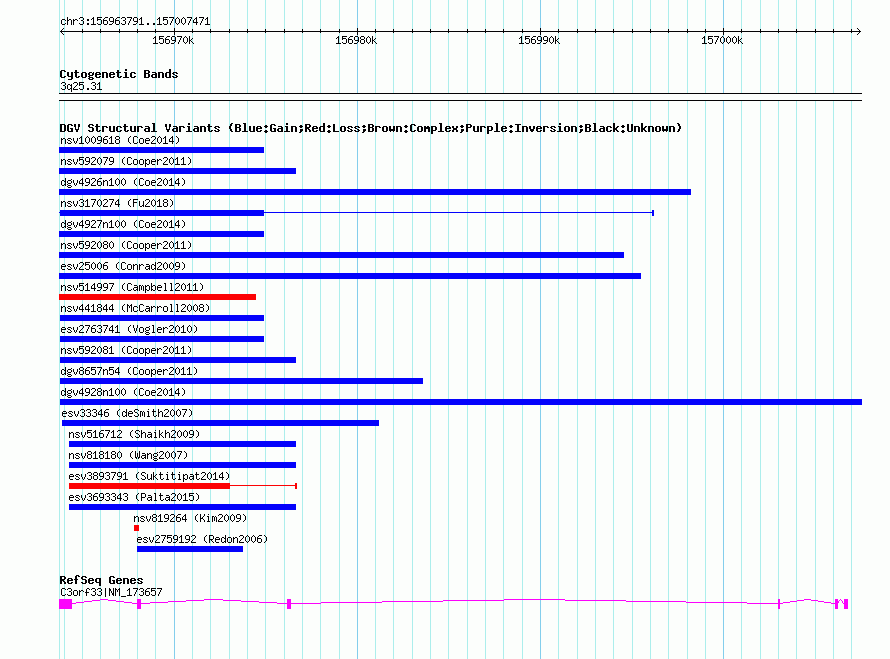Click the small red nsv819264 (Kim2009) marker
The image size is (890, 659).
(136, 528)
